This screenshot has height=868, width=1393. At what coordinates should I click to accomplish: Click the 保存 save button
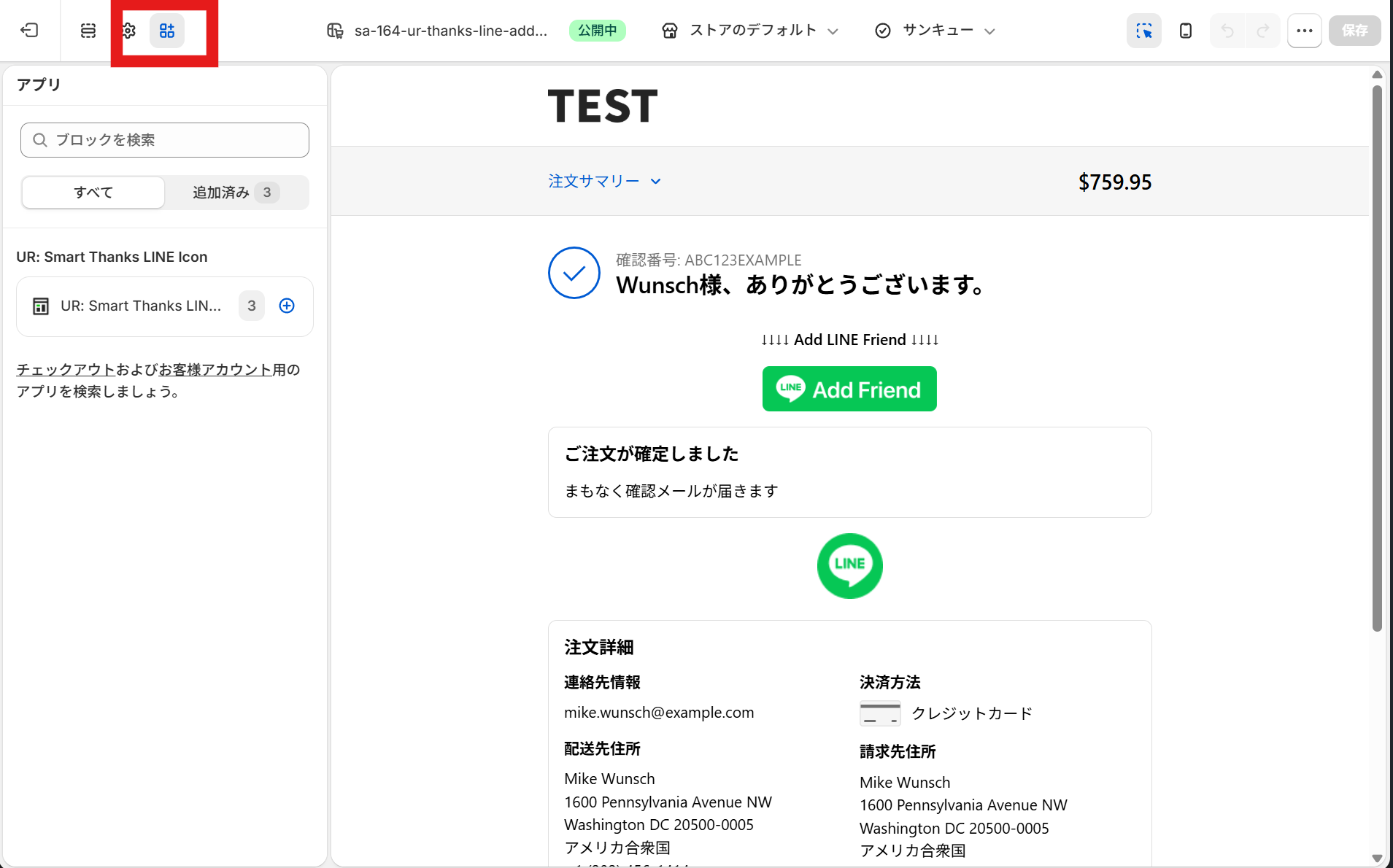[1355, 31]
